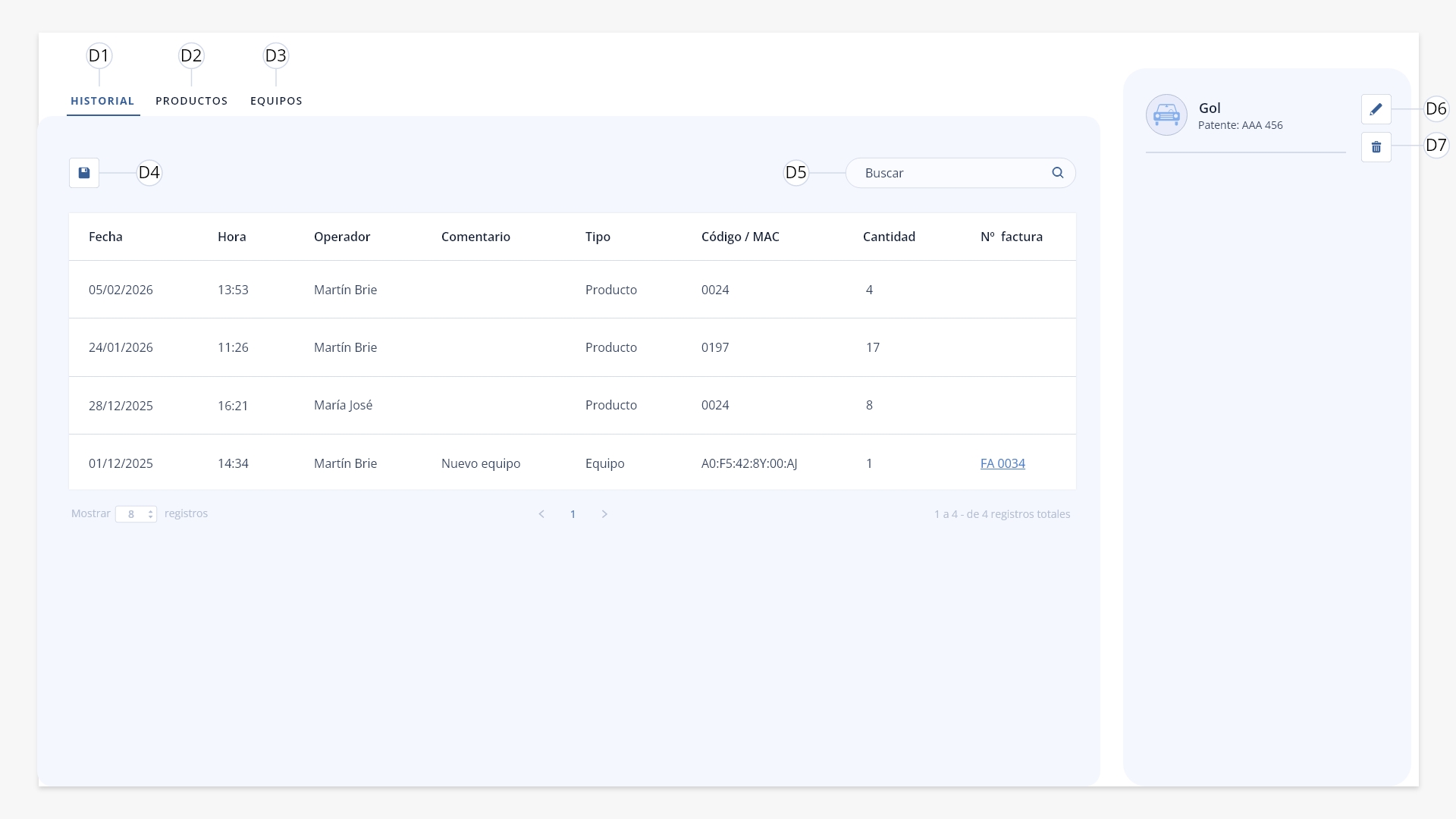Click the code 0197
1456x819 pixels.
tap(715, 347)
